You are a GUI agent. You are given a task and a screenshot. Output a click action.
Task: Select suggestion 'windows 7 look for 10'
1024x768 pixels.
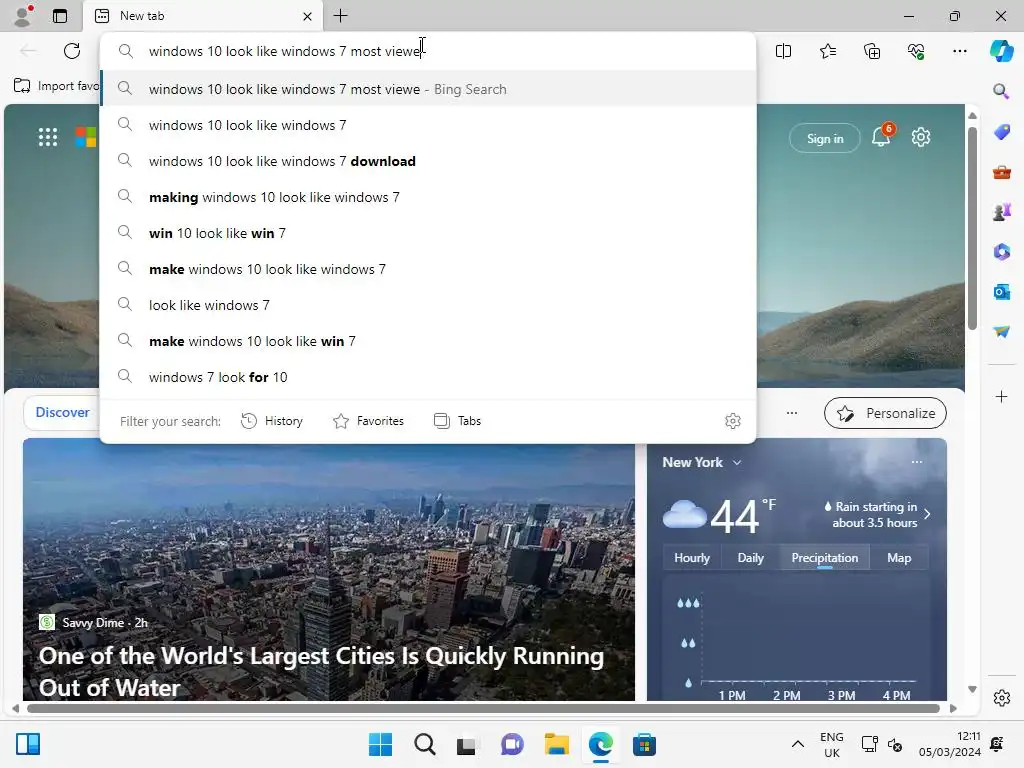428,377
